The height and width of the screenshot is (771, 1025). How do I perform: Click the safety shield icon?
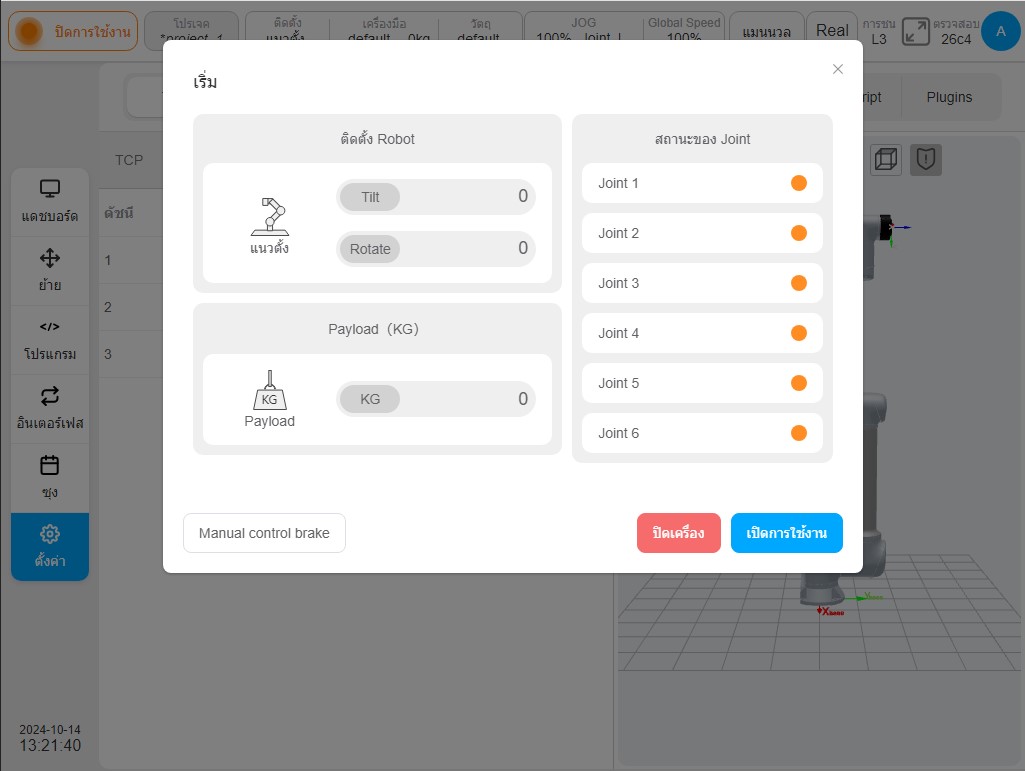click(x=926, y=160)
